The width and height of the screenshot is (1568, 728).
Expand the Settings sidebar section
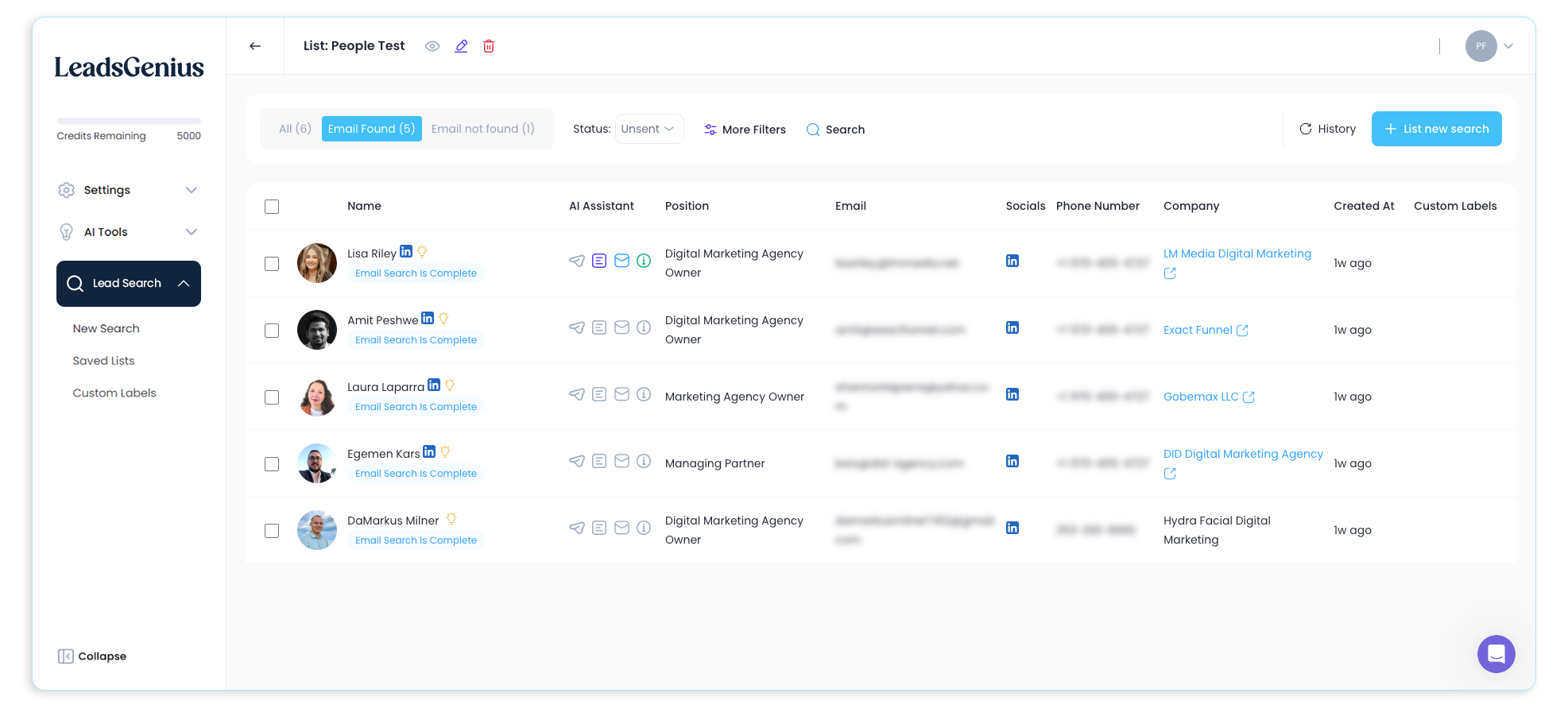point(128,190)
